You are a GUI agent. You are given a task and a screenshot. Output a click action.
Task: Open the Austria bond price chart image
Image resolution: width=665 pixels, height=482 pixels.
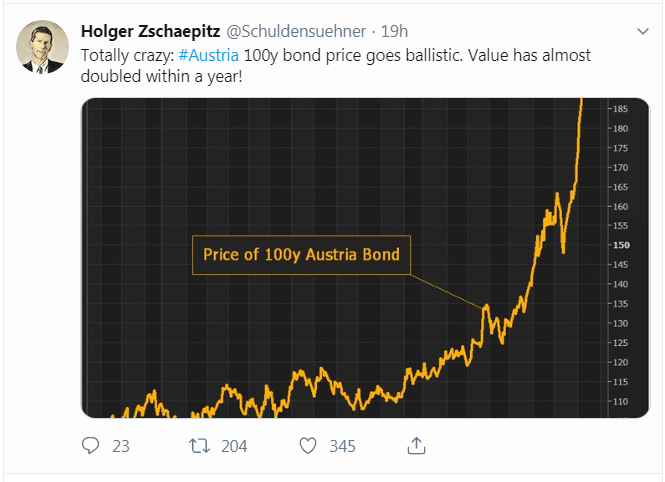pyautogui.click(x=365, y=258)
